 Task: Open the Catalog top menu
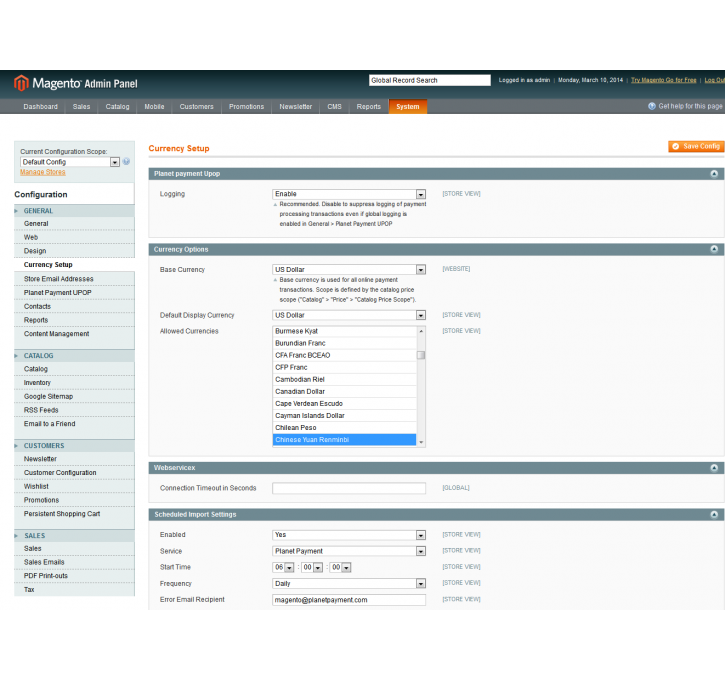(117, 107)
